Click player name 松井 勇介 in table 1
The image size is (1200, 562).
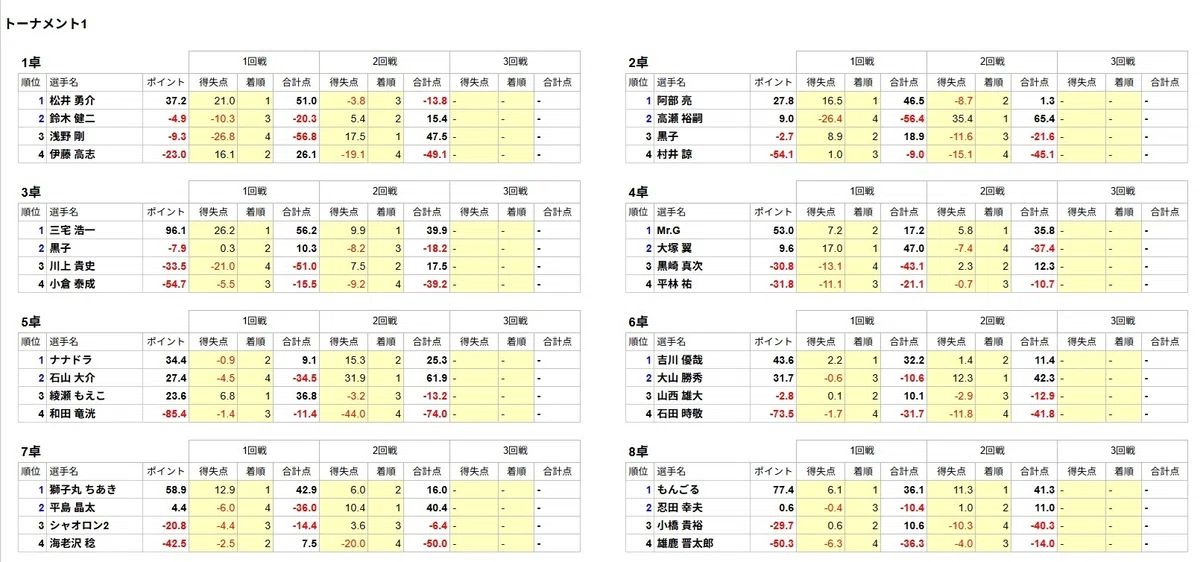coord(72,101)
